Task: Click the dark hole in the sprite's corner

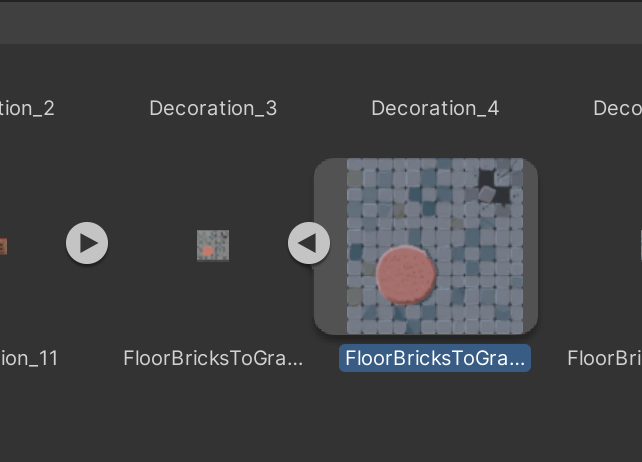Action: 488,182
